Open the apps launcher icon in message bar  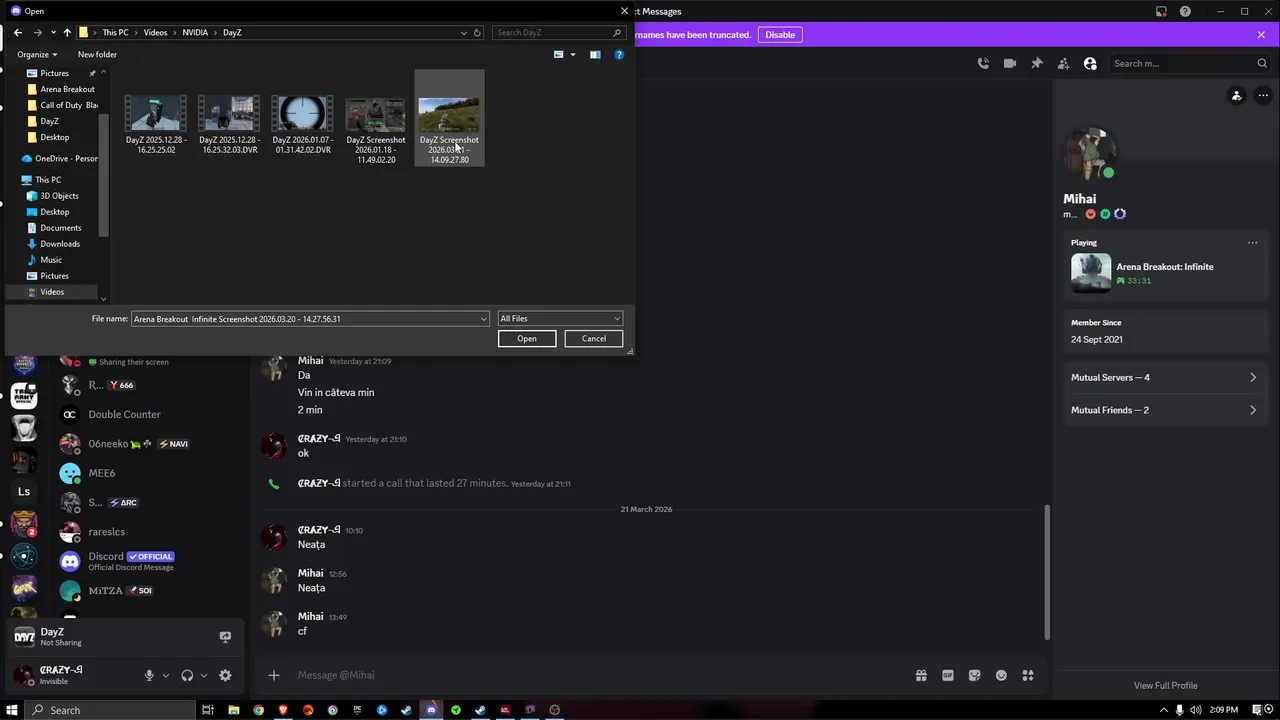pyautogui.click(x=1028, y=676)
